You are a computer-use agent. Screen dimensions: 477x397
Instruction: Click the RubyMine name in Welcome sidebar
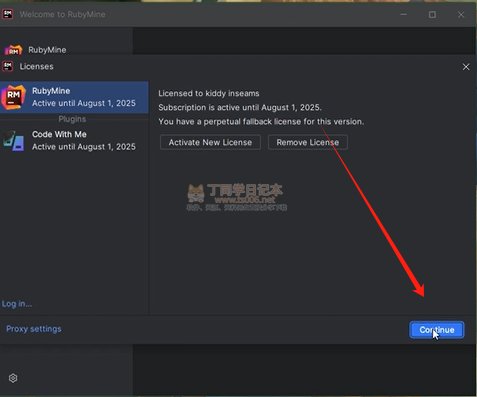click(47, 50)
